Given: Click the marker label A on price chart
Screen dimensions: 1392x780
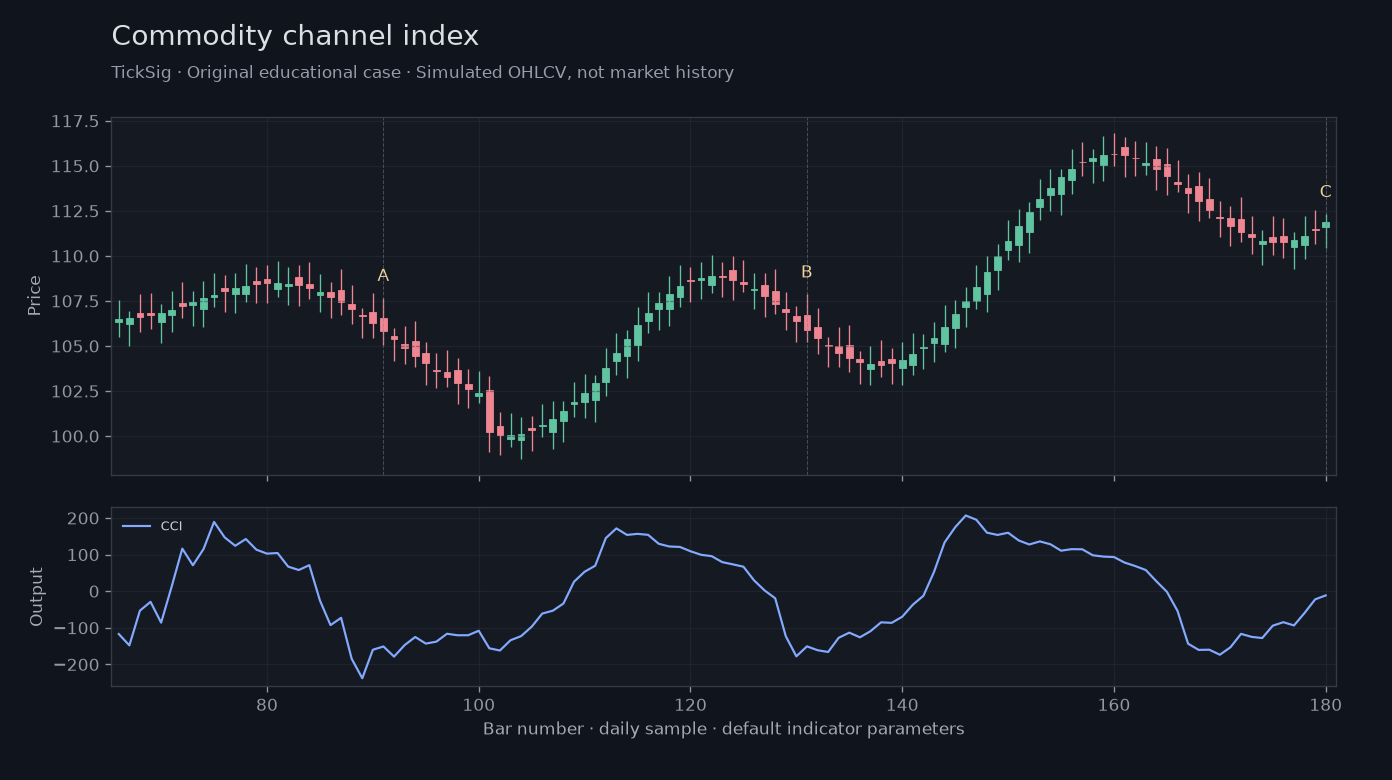Looking at the screenshot, I should click(383, 276).
